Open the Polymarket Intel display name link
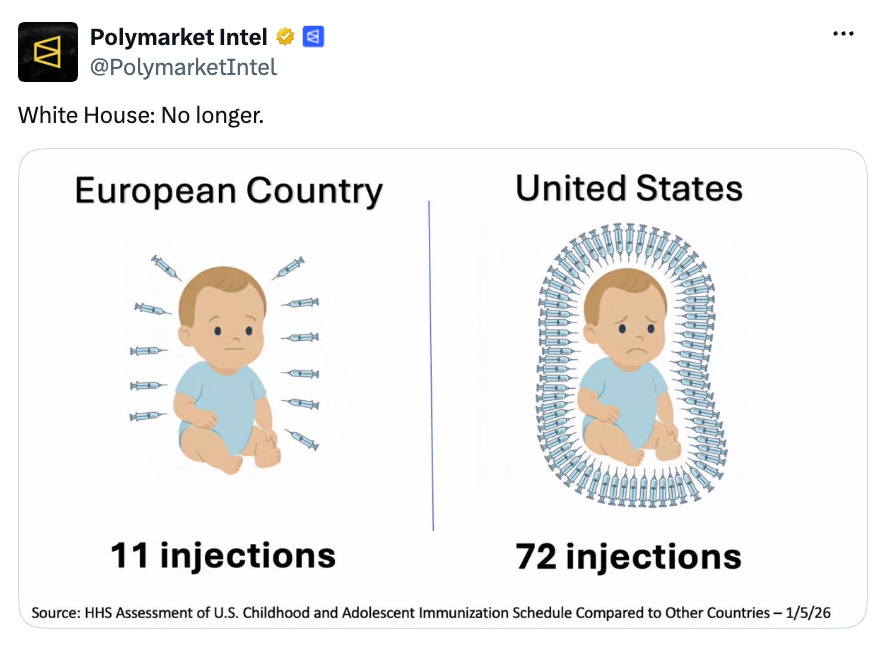This screenshot has width=884, height=652. 178,37
